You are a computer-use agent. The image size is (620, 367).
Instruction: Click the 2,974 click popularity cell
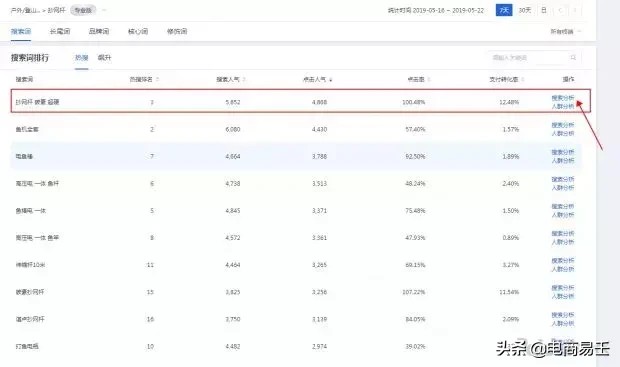tap(319, 346)
